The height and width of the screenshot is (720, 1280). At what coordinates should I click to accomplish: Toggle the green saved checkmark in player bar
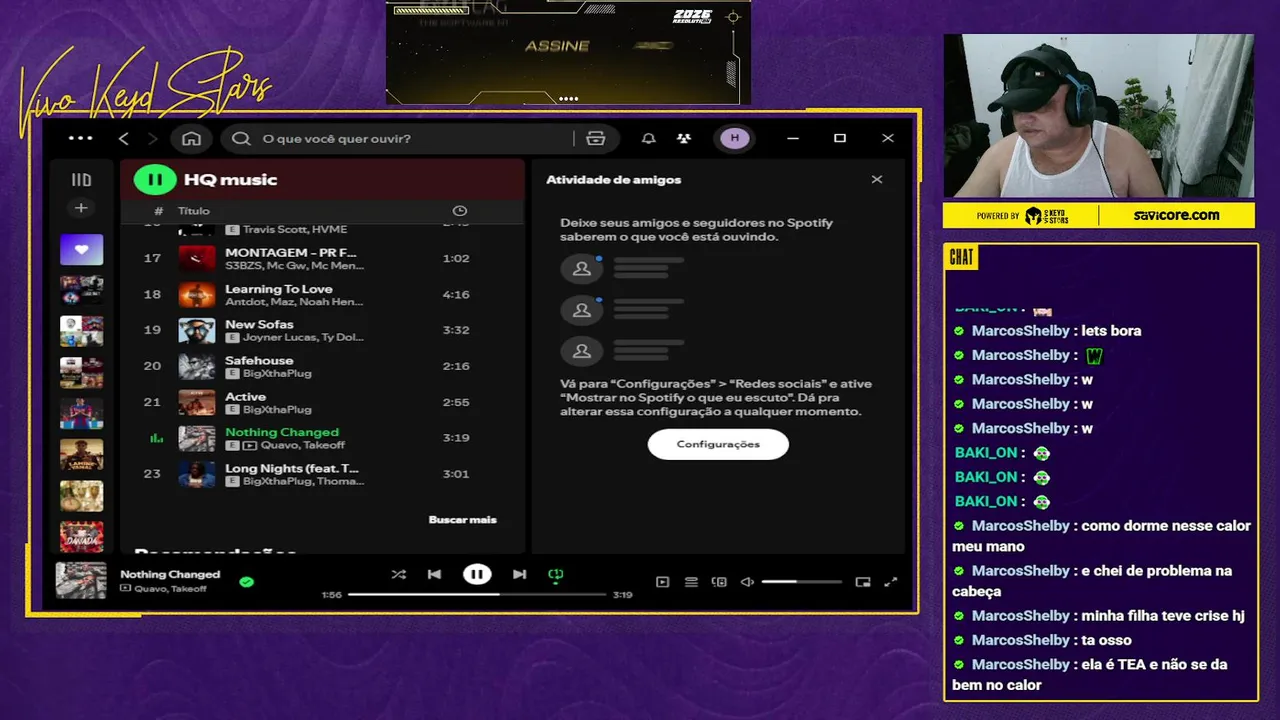click(x=247, y=581)
